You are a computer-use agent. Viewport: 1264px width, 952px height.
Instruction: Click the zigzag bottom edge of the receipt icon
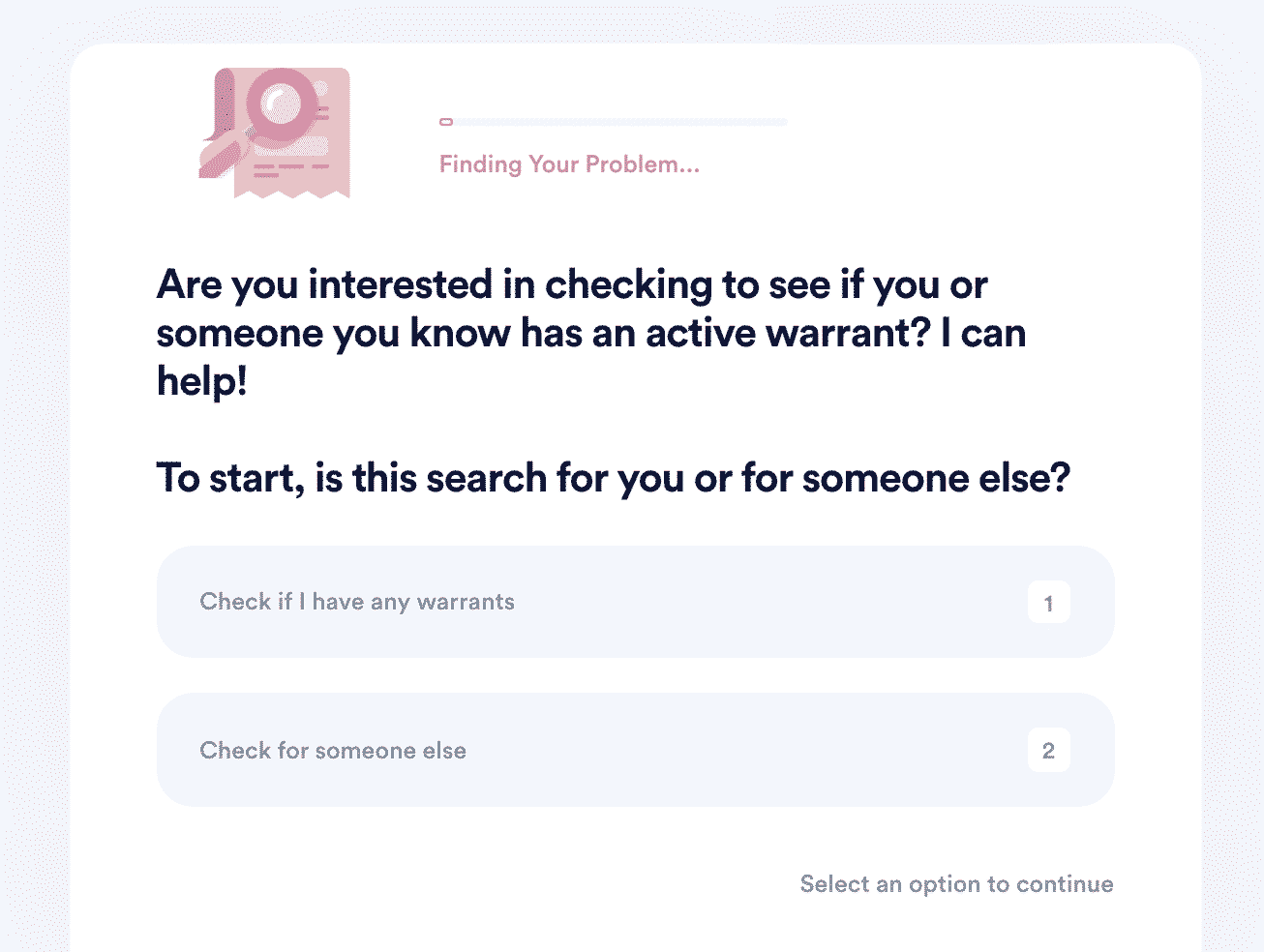tap(291, 192)
